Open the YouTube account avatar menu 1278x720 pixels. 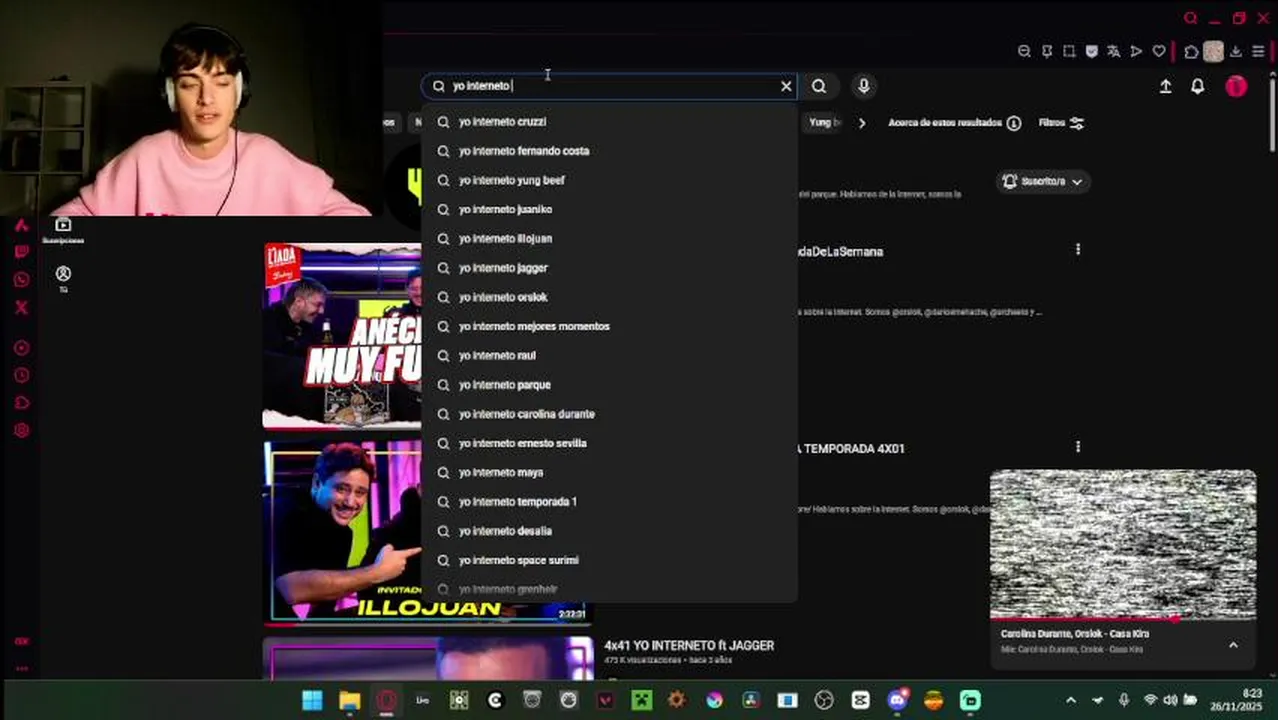[x=1237, y=86]
